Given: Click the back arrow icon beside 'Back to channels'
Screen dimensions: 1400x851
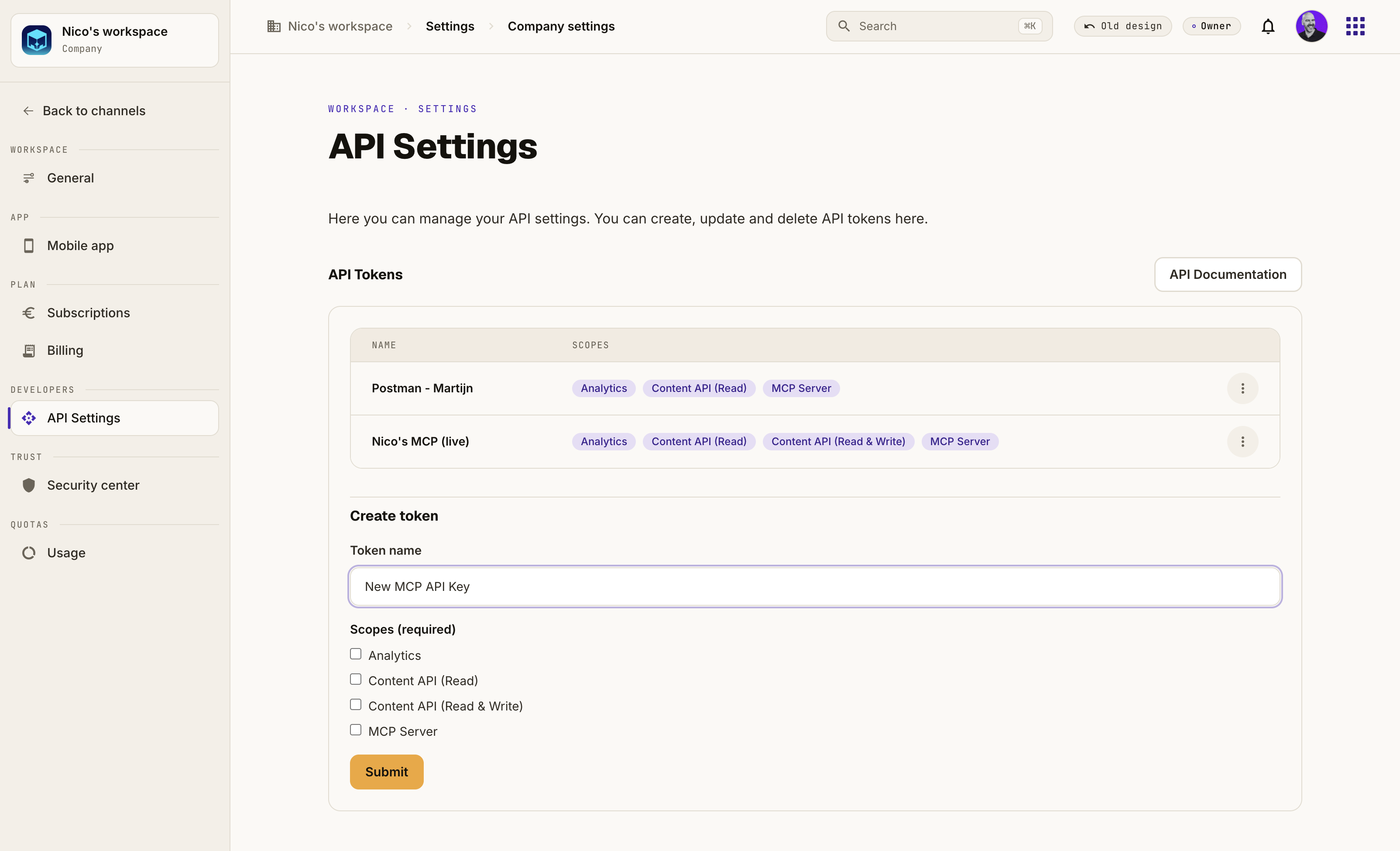Looking at the screenshot, I should pos(28,111).
